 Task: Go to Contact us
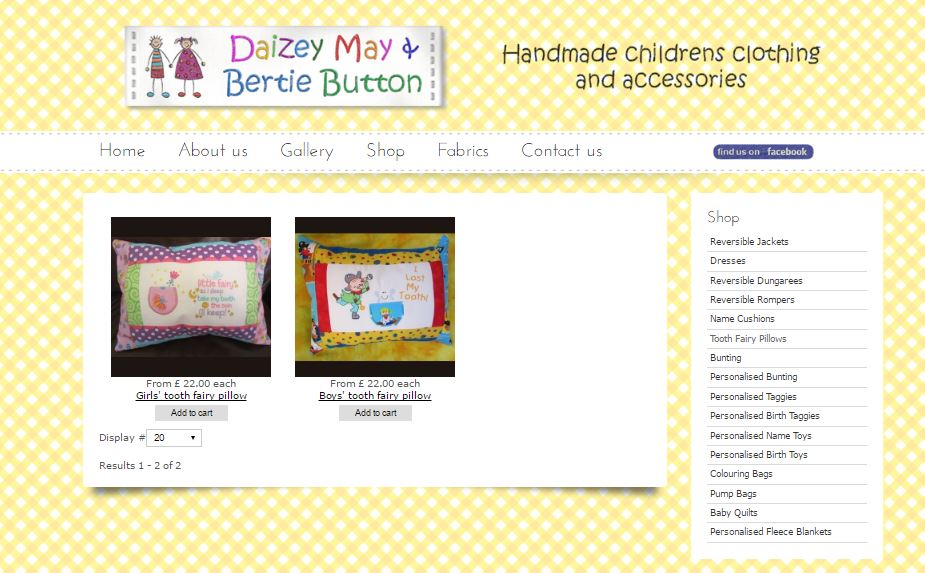562,150
